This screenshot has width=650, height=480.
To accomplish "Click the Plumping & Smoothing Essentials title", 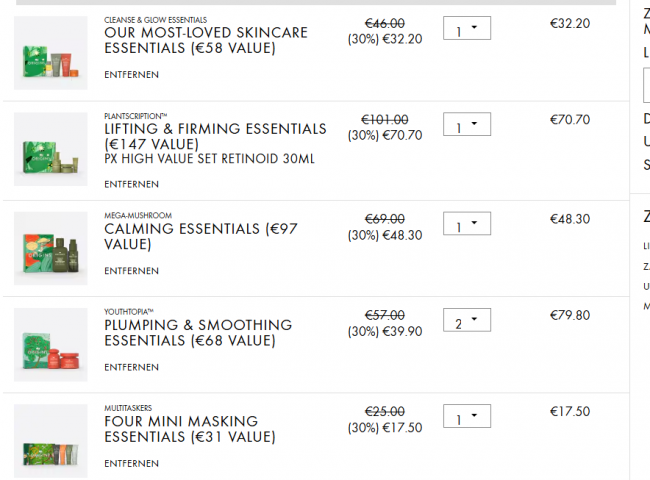I will (x=198, y=332).
